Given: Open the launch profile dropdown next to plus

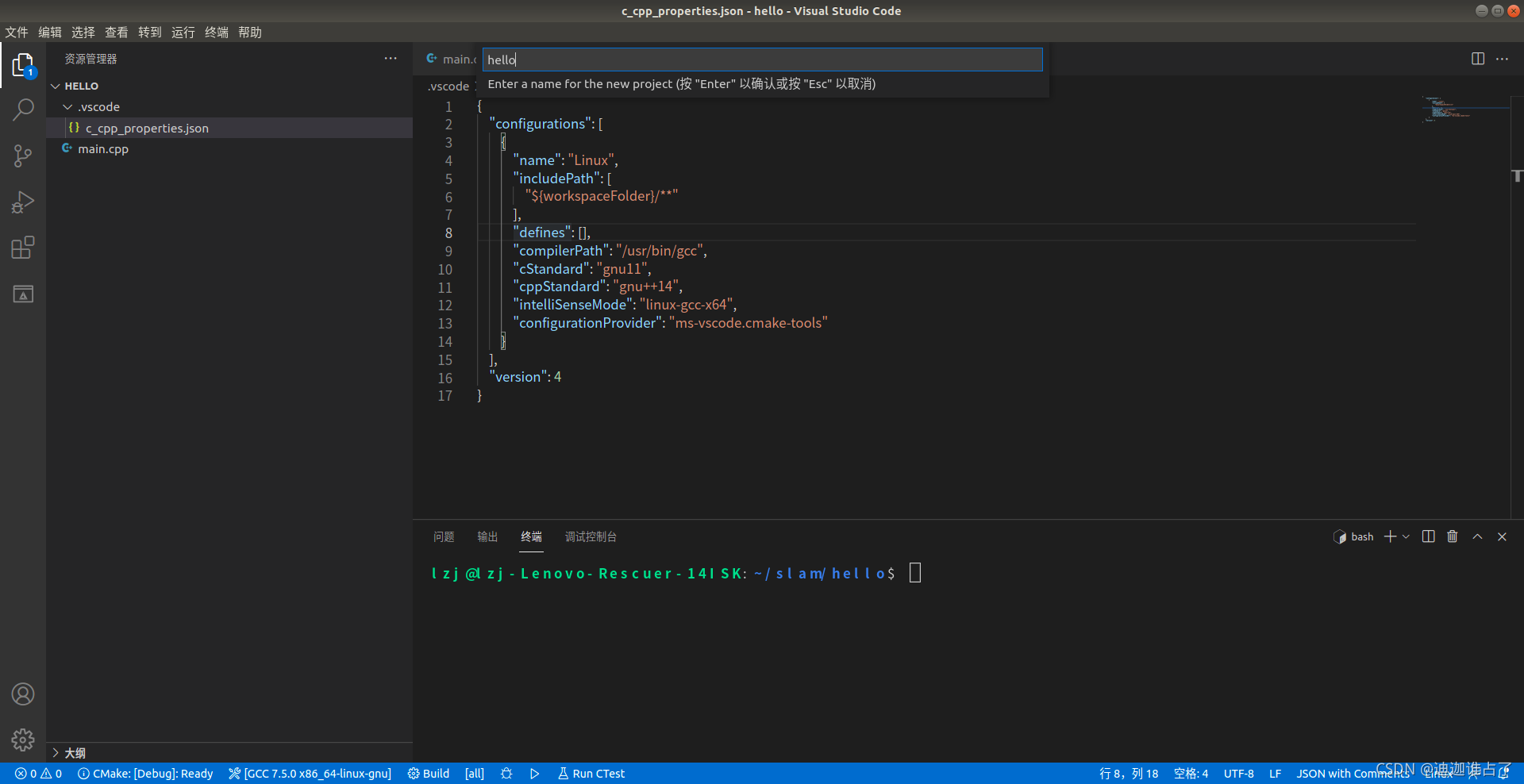Looking at the screenshot, I should pos(1406,537).
